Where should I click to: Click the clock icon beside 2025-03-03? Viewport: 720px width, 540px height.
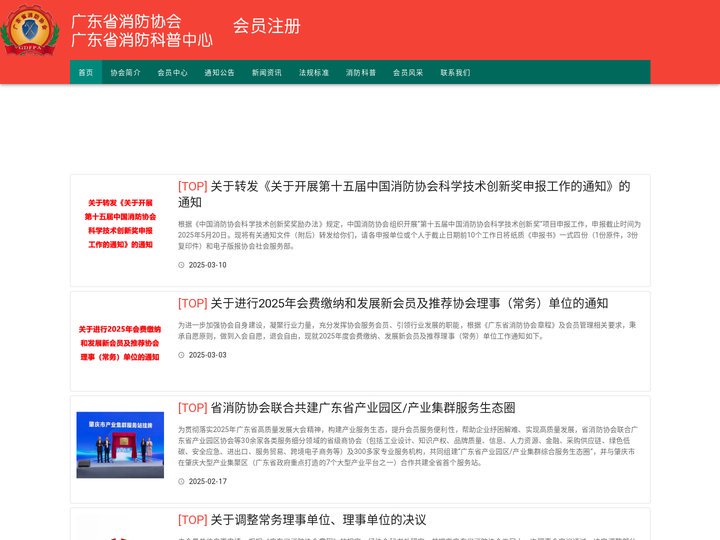181,355
